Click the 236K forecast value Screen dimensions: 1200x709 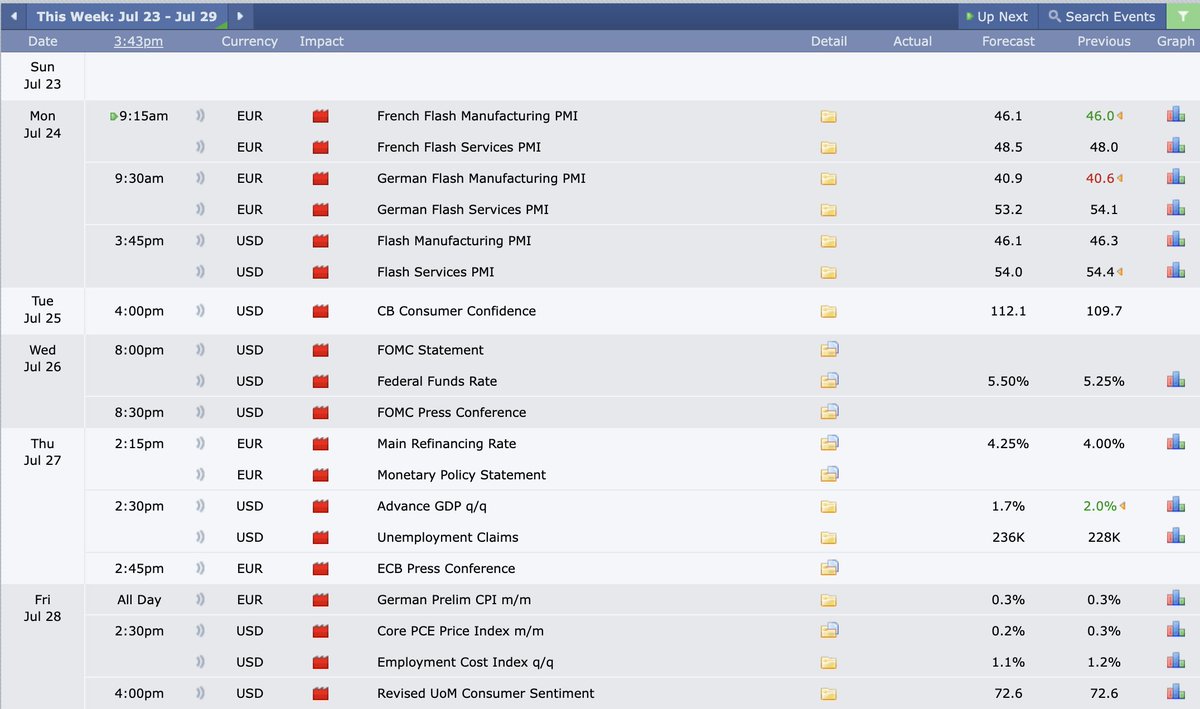click(1008, 537)
